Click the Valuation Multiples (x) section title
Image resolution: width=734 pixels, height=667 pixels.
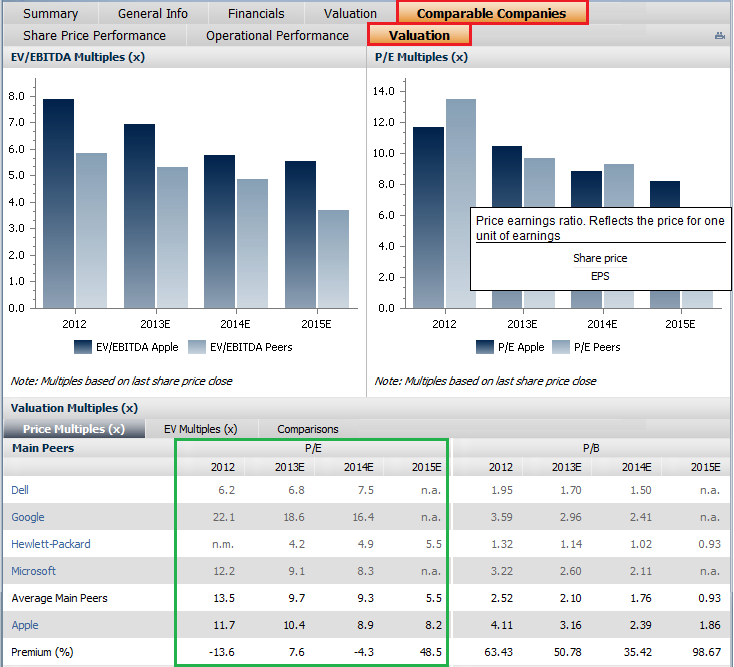pyautogui.click(x=74, y=408)
